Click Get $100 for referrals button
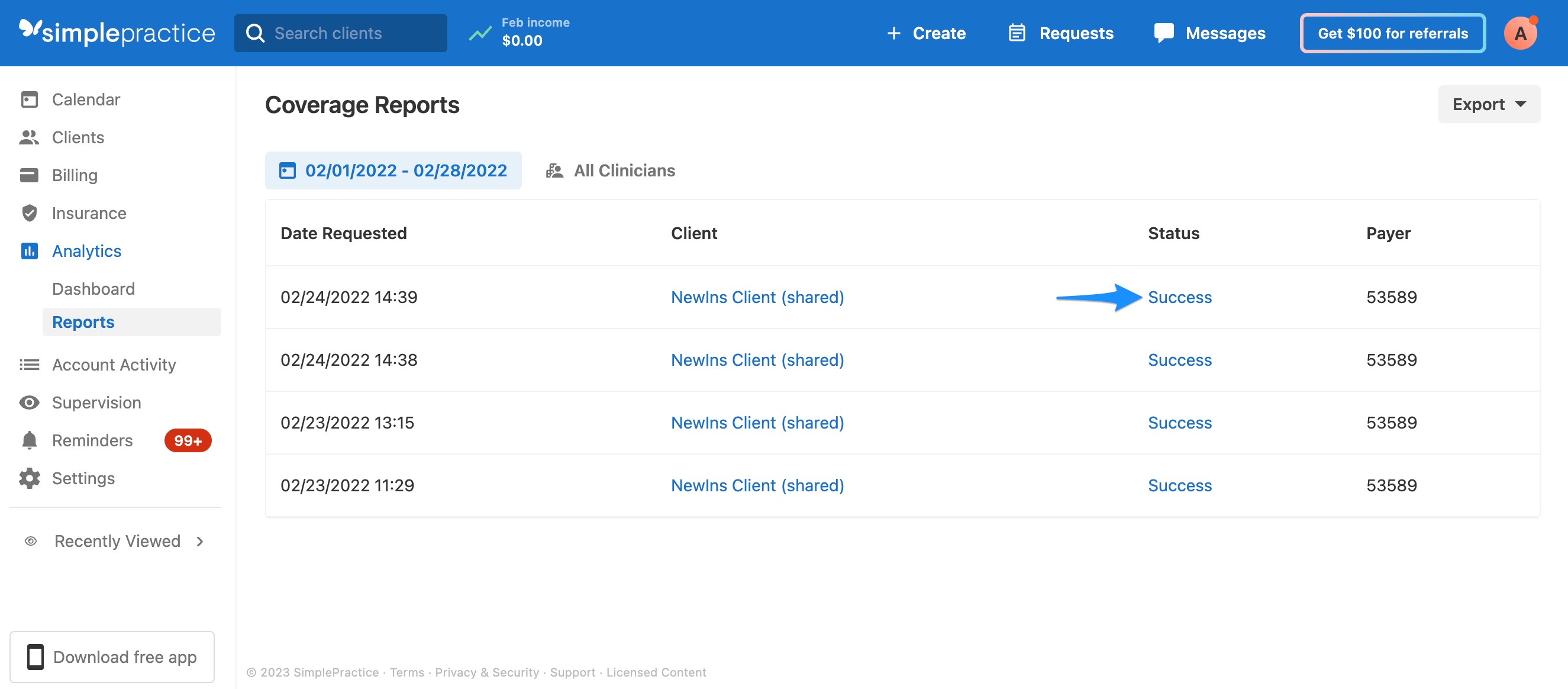 (x=1392, y=33)
